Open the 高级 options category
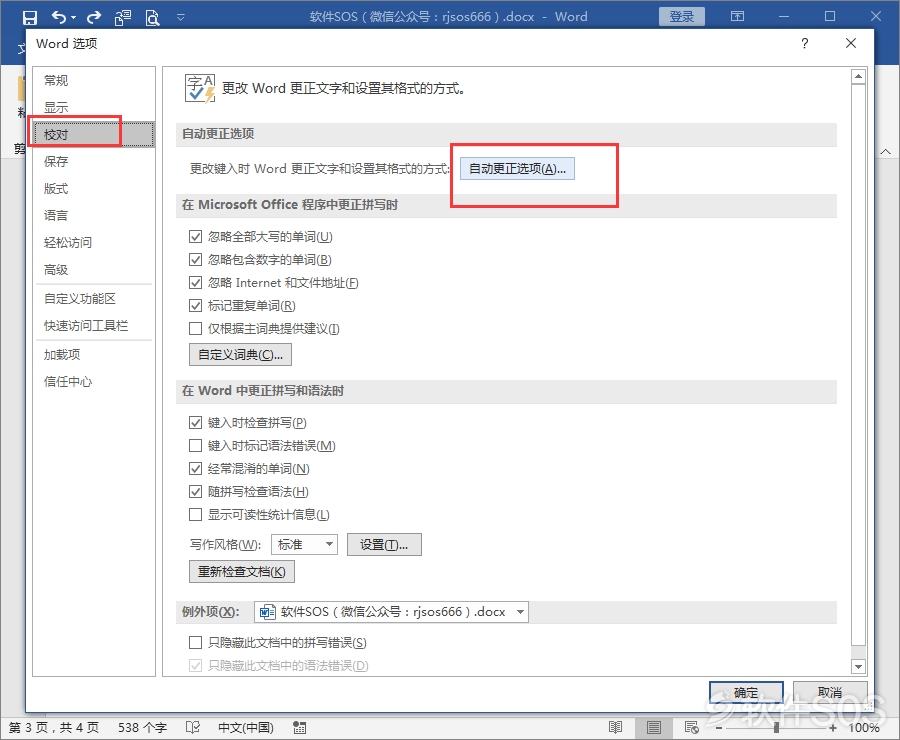This screenshot has height=740, width=900. click(x=94, y=269)
